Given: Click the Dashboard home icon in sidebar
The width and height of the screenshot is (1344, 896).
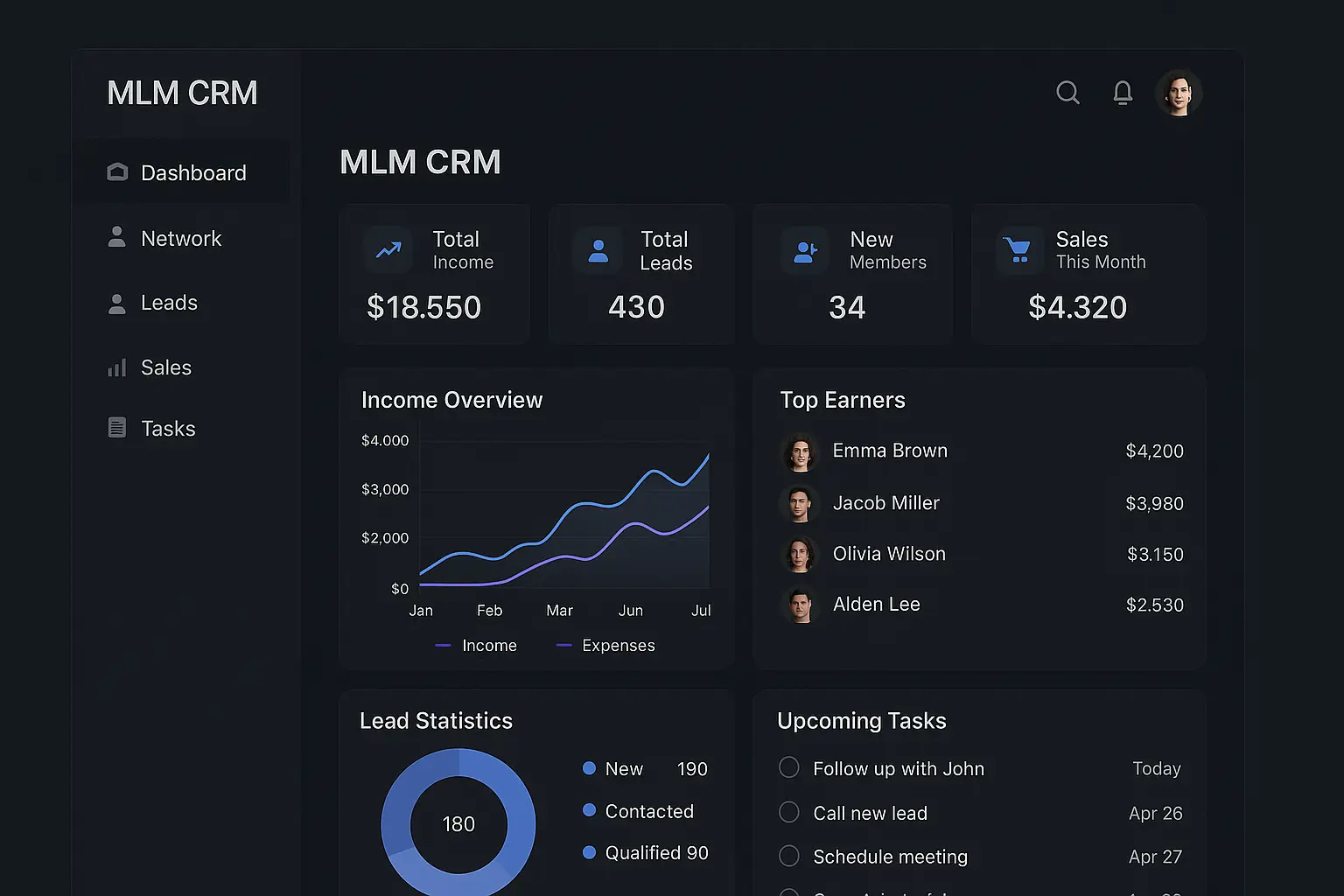Looking at the screenshot, I should point(117,171).
